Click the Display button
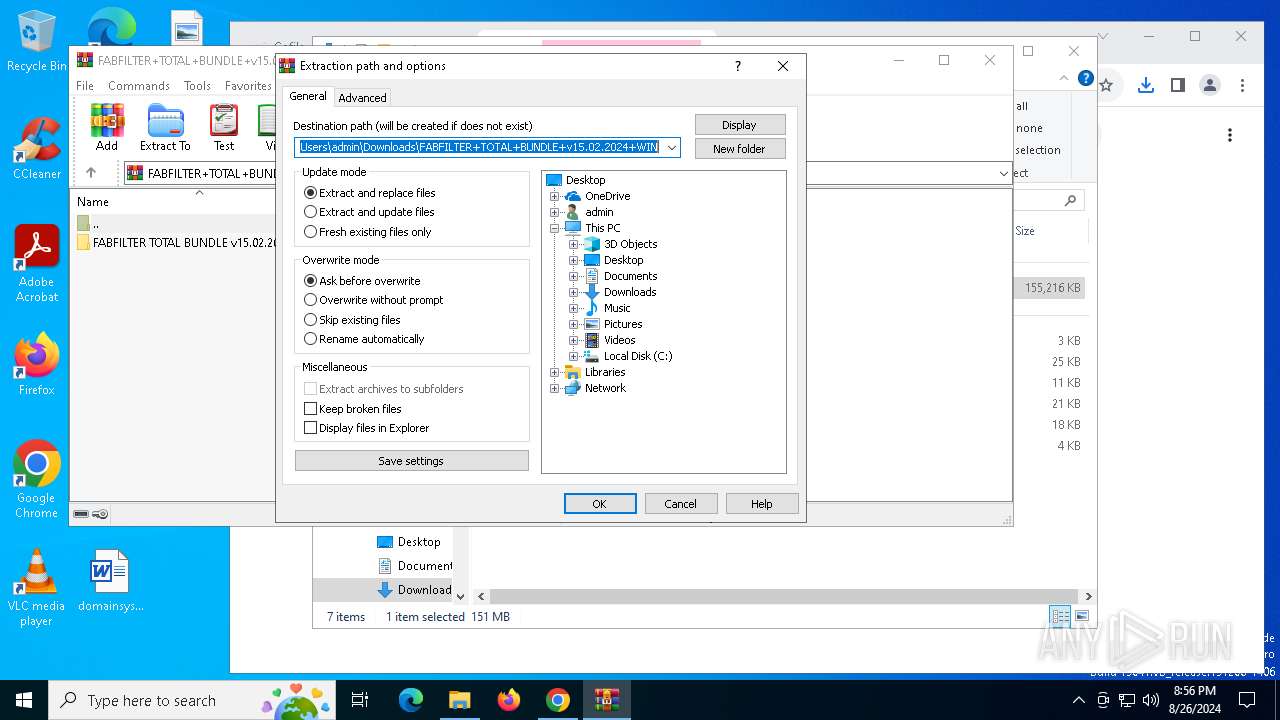 [739, 125]
